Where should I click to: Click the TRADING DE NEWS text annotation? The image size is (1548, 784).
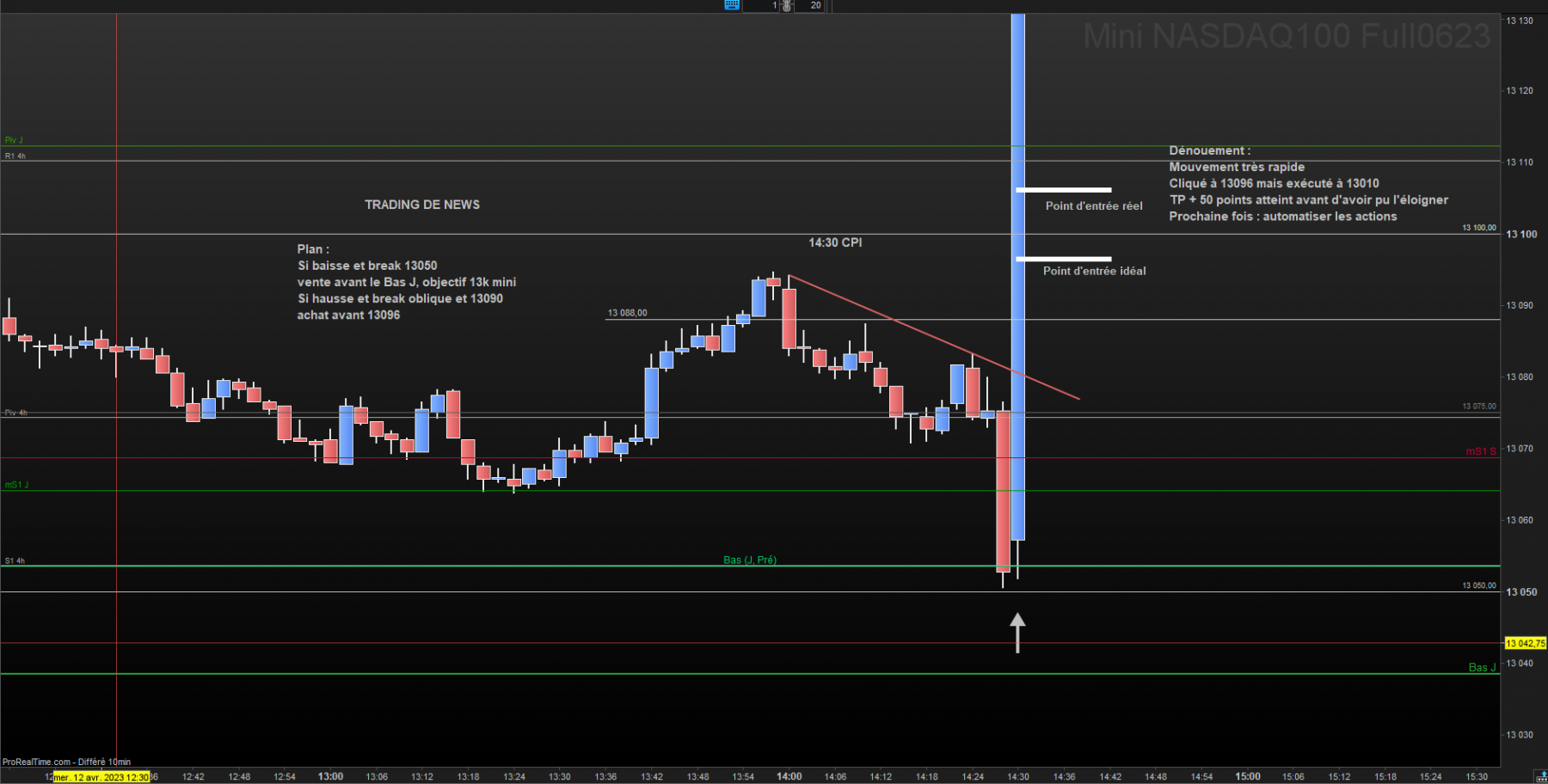422,205
